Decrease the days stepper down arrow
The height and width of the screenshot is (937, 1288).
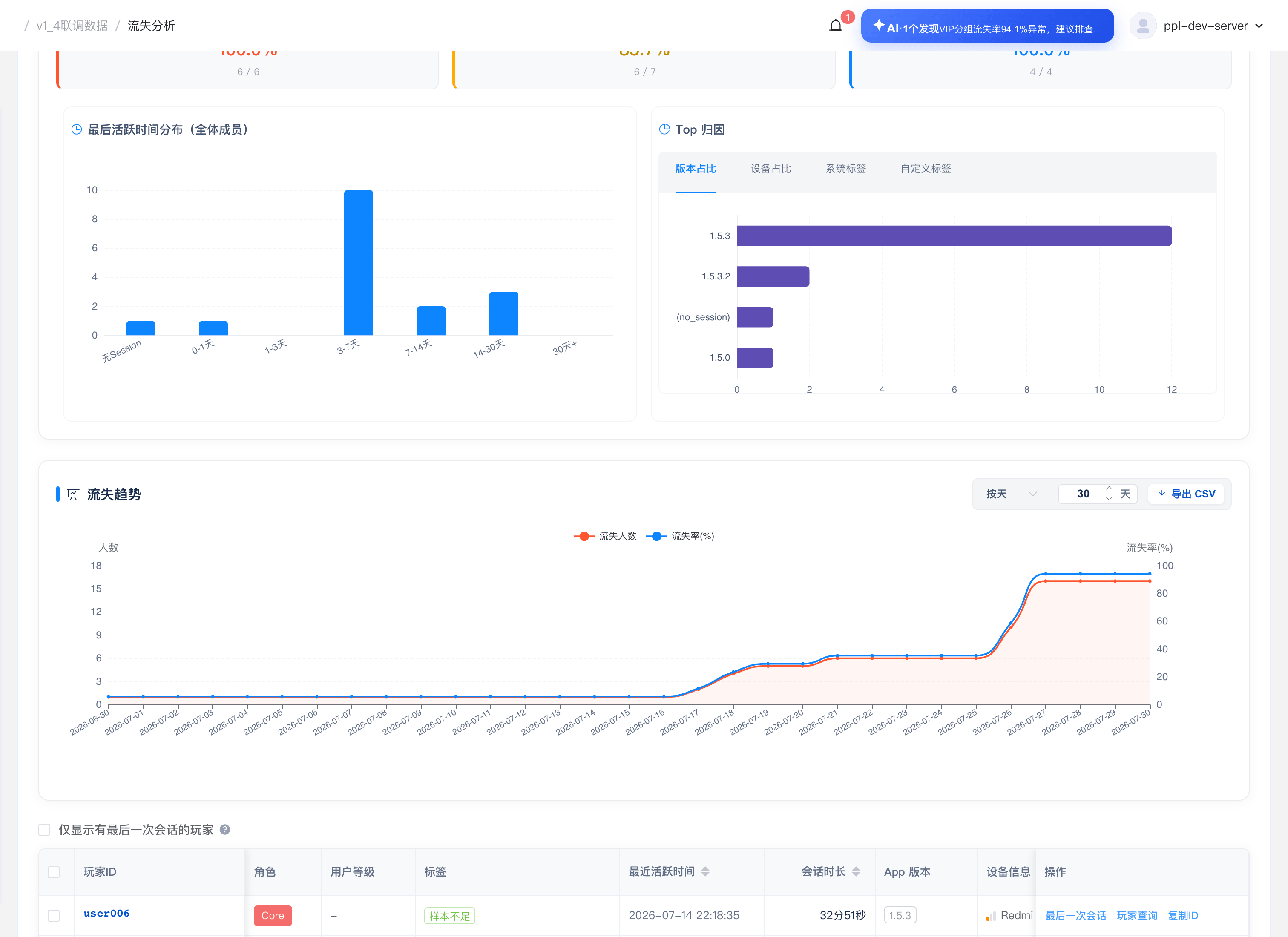(1109, 499)
